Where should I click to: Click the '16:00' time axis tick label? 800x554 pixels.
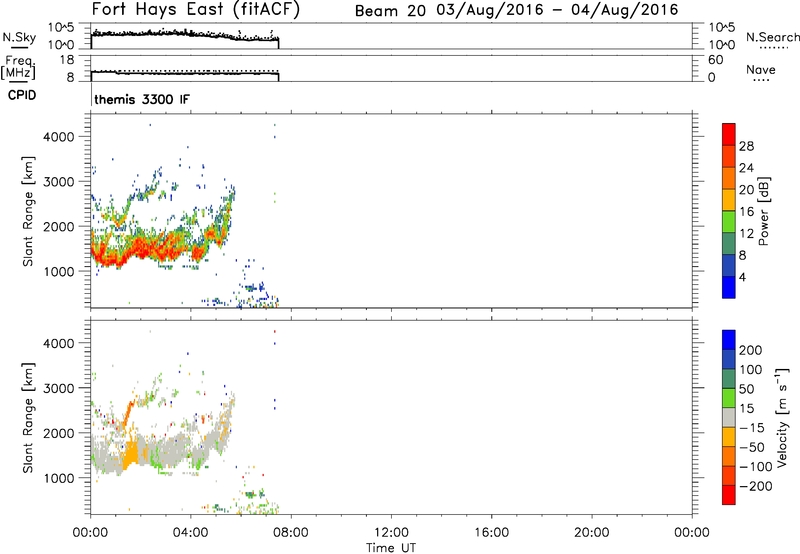(x=491, y=533)
